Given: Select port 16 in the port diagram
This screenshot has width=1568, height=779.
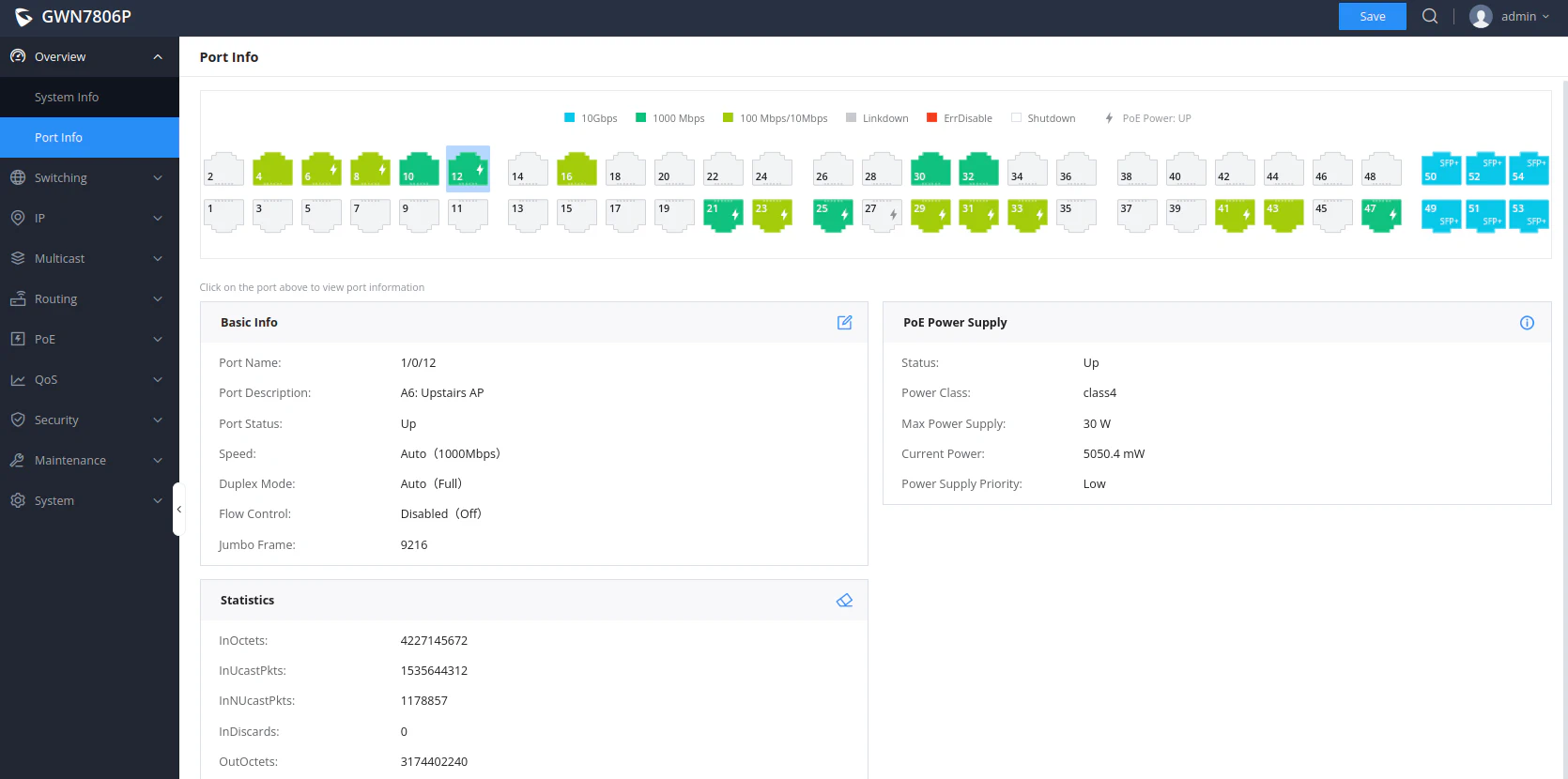Looking at the screenshot, I should pyautogui.click(x=576, y=169).
